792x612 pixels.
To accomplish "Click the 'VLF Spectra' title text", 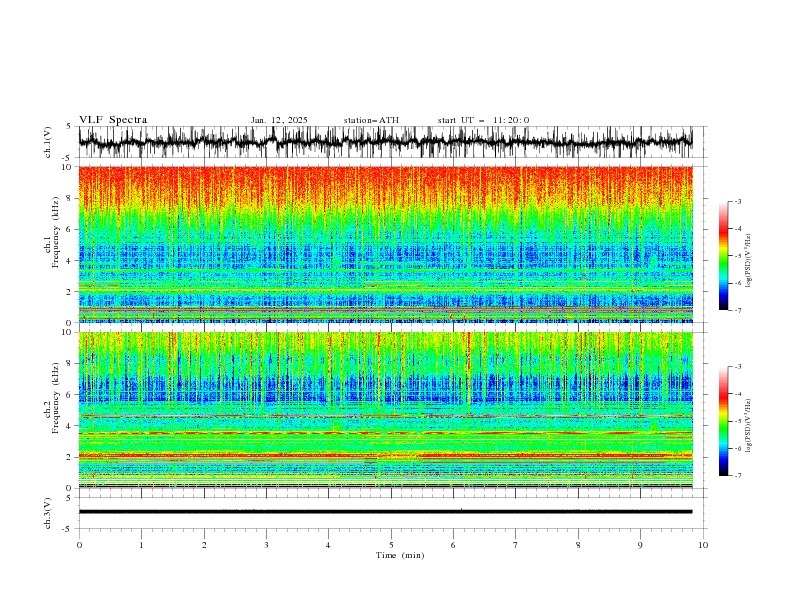I will click(113, 120).
